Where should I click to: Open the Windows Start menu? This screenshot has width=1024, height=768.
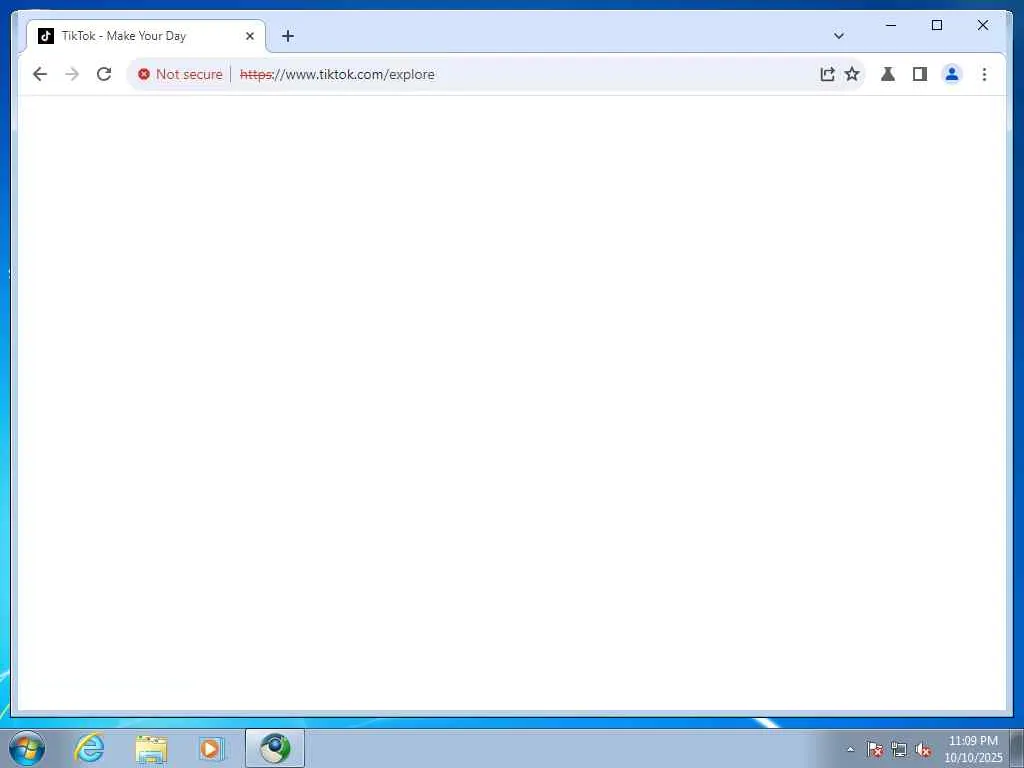tap(27, 748)
